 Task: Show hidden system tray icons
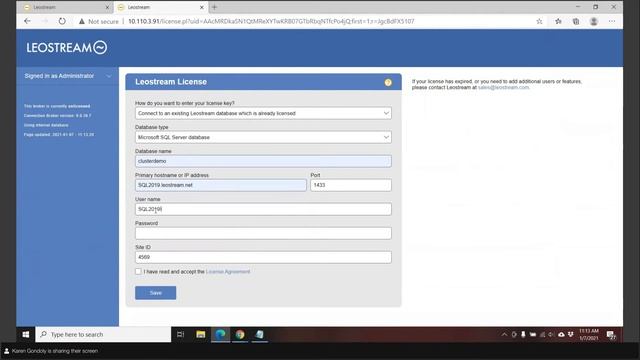click(x=504, y=335)
